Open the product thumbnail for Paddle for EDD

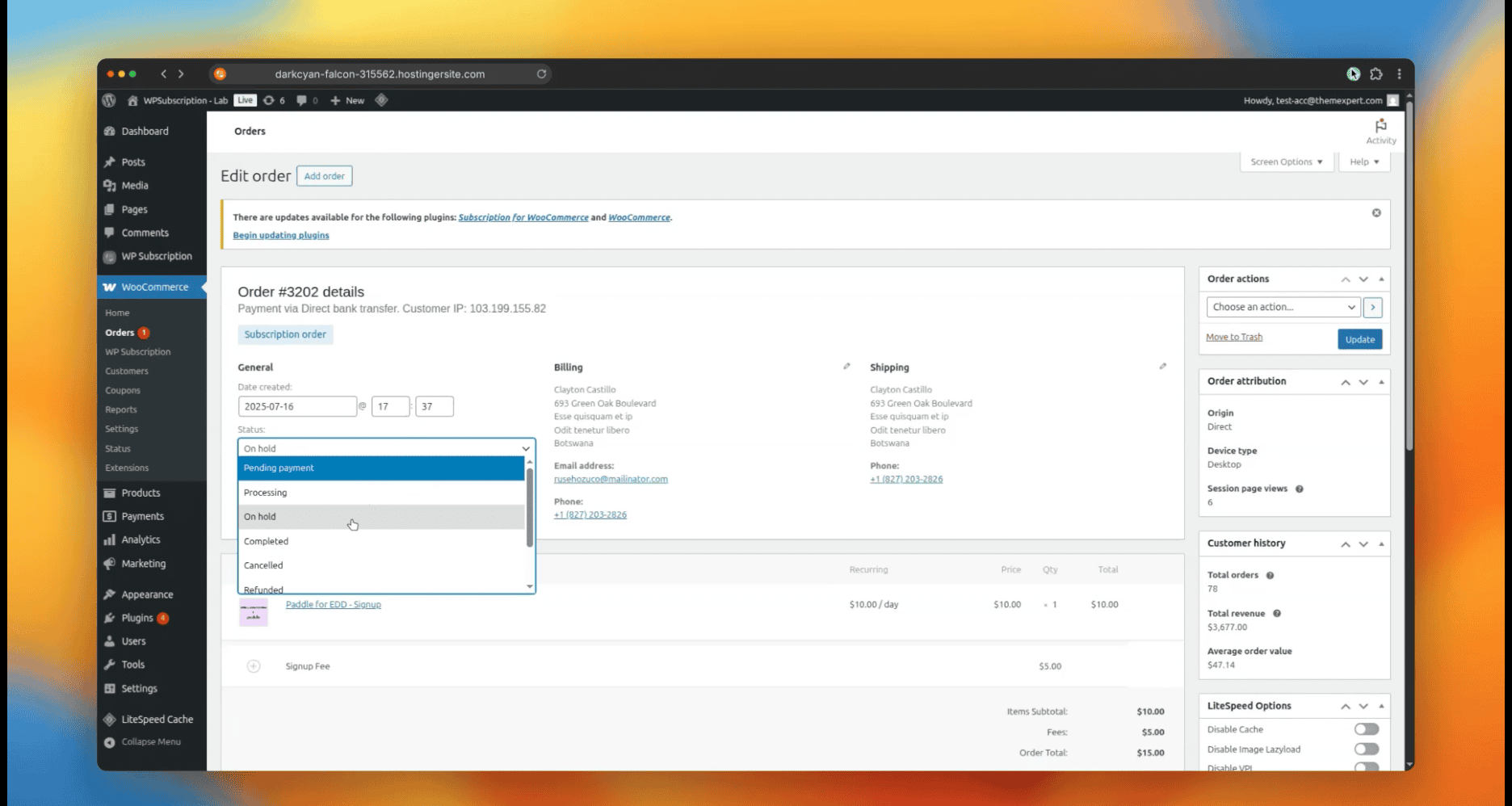click(254, 612)
